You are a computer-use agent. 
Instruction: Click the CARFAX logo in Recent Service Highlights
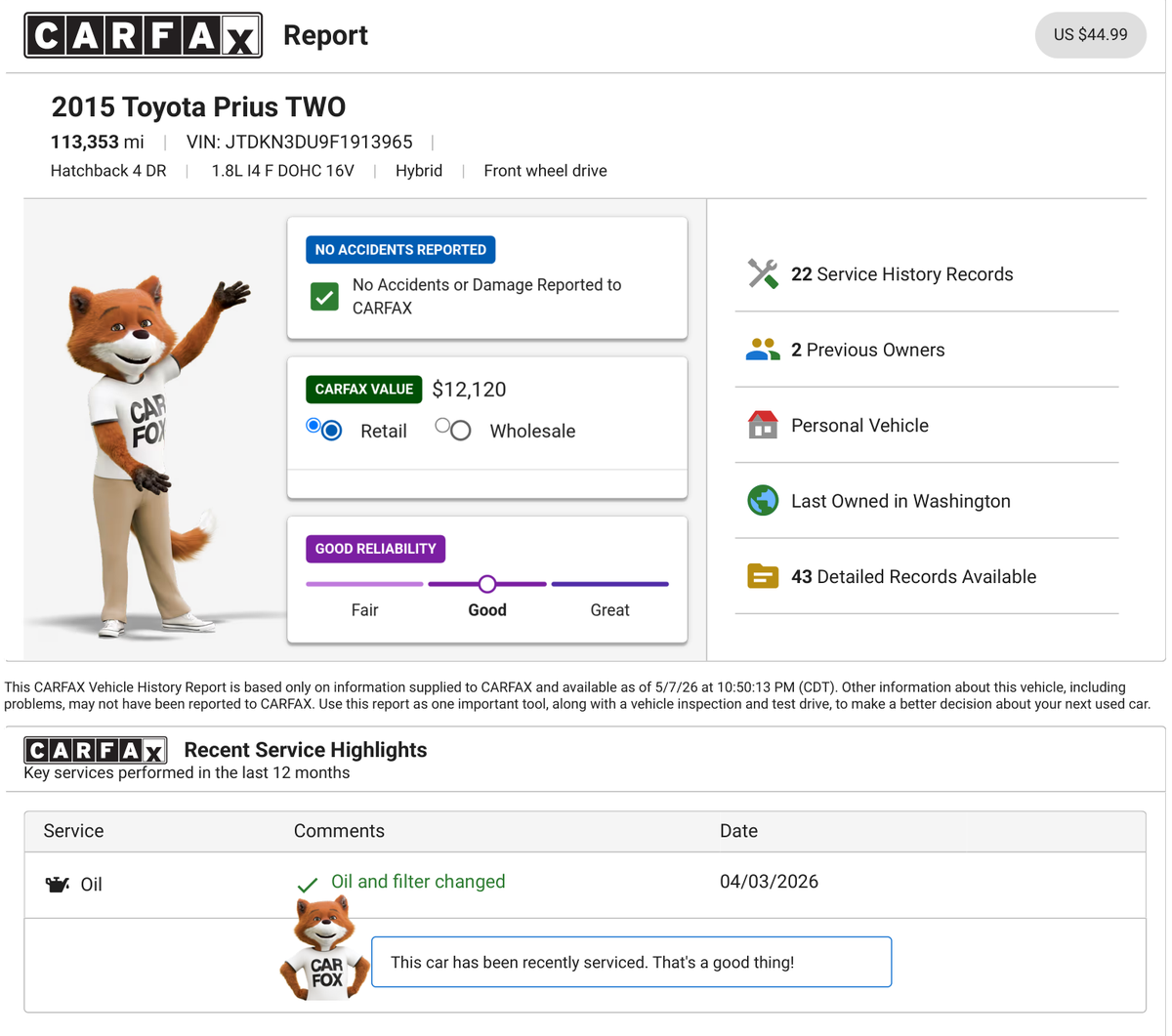pyautogui.click(x=96, y=750)
